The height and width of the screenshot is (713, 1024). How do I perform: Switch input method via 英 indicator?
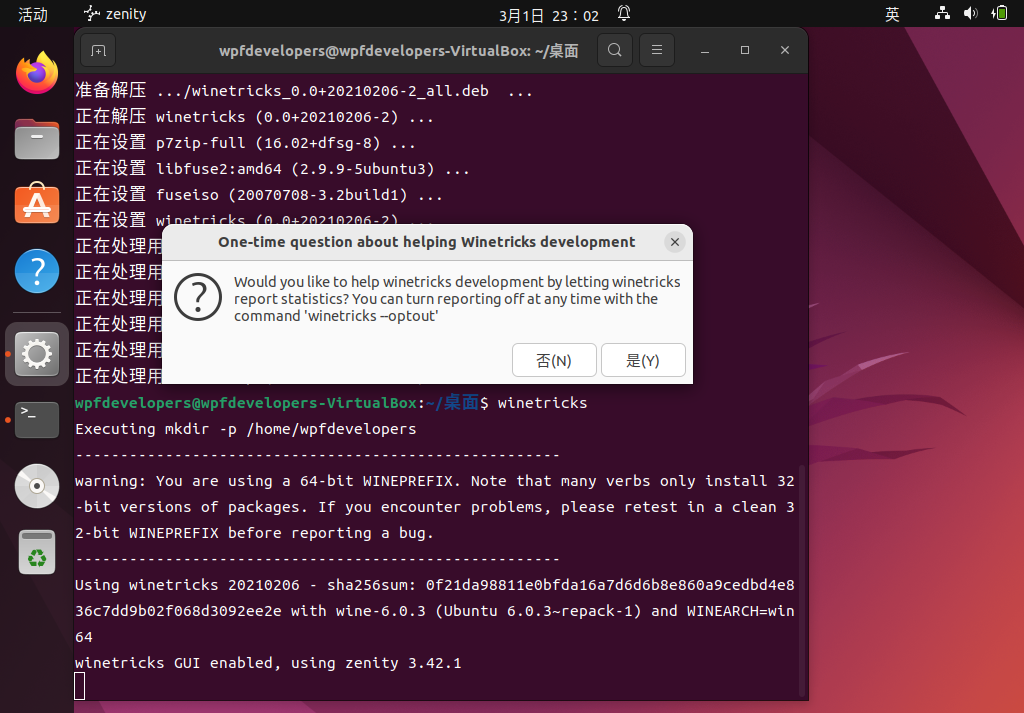pyautogui.click(x=892, y=14)
